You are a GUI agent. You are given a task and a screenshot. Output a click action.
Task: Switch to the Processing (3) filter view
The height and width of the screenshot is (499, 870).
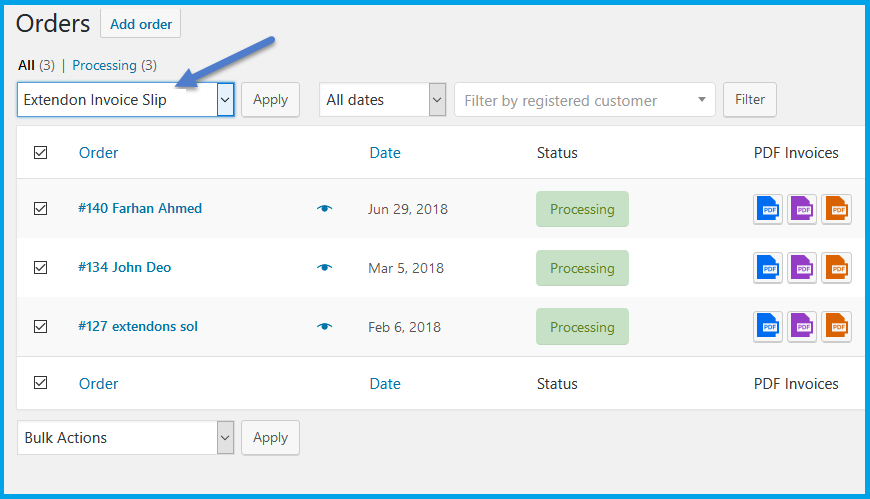pyautogui.click(x=114, y=65)
